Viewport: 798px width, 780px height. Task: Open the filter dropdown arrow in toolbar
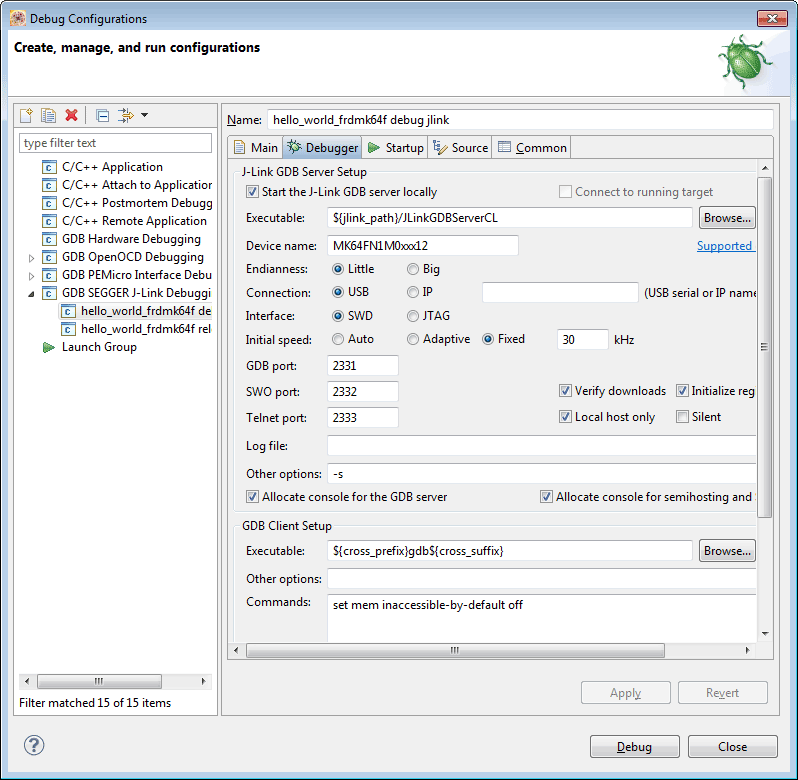click(144, 116)
